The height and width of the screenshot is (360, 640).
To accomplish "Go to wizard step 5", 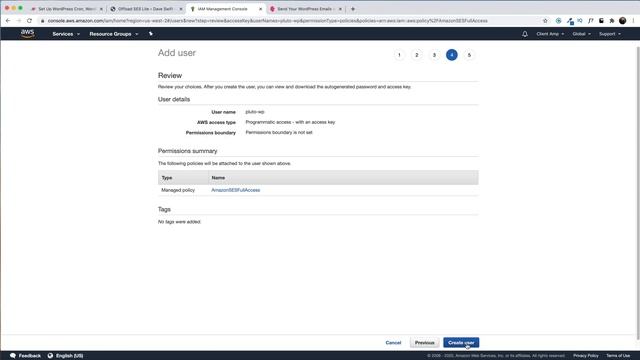I will coord(469,55).
